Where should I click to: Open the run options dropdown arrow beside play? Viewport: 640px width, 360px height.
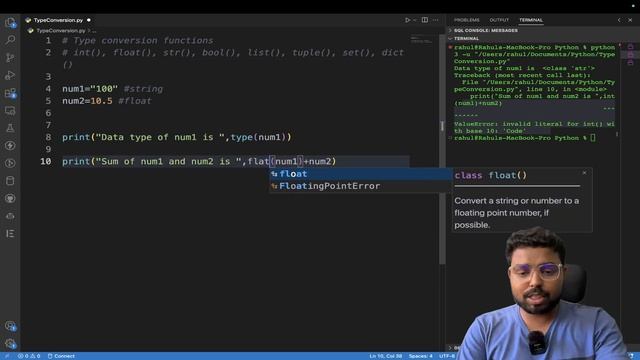(x=414, y=20)
